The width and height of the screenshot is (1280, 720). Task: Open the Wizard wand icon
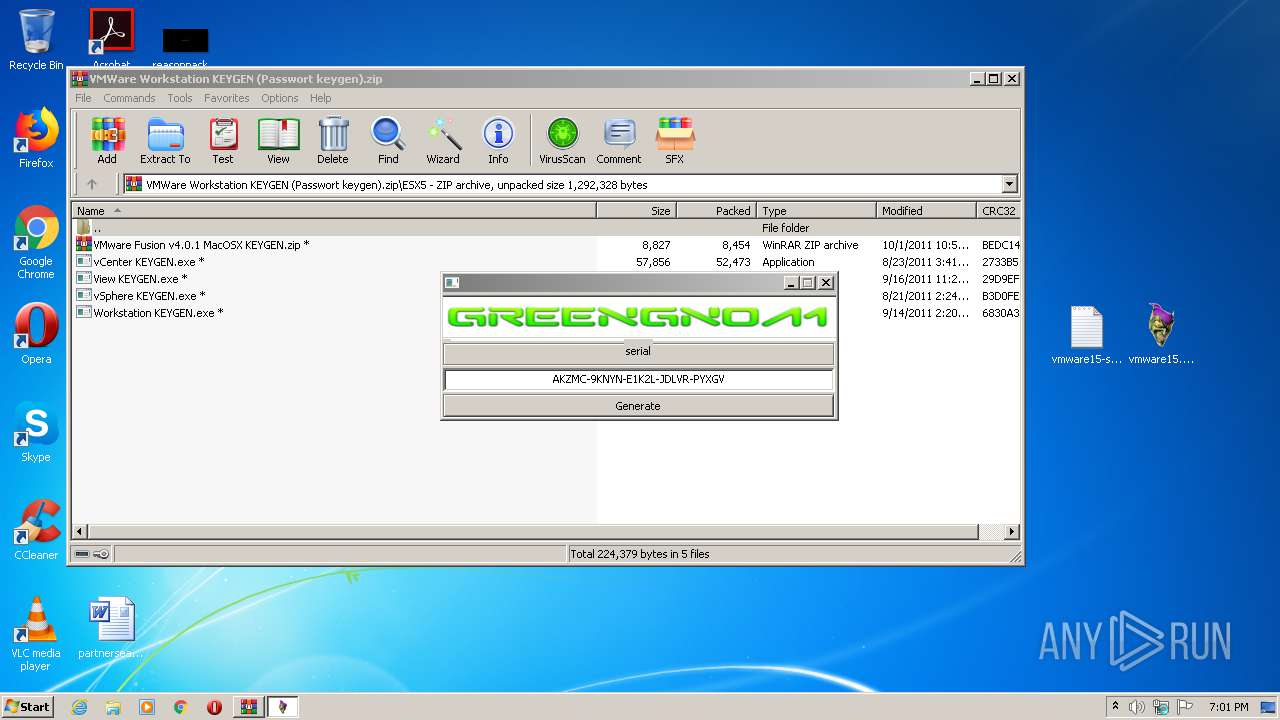pyautogui.click(x=443, y=140)
